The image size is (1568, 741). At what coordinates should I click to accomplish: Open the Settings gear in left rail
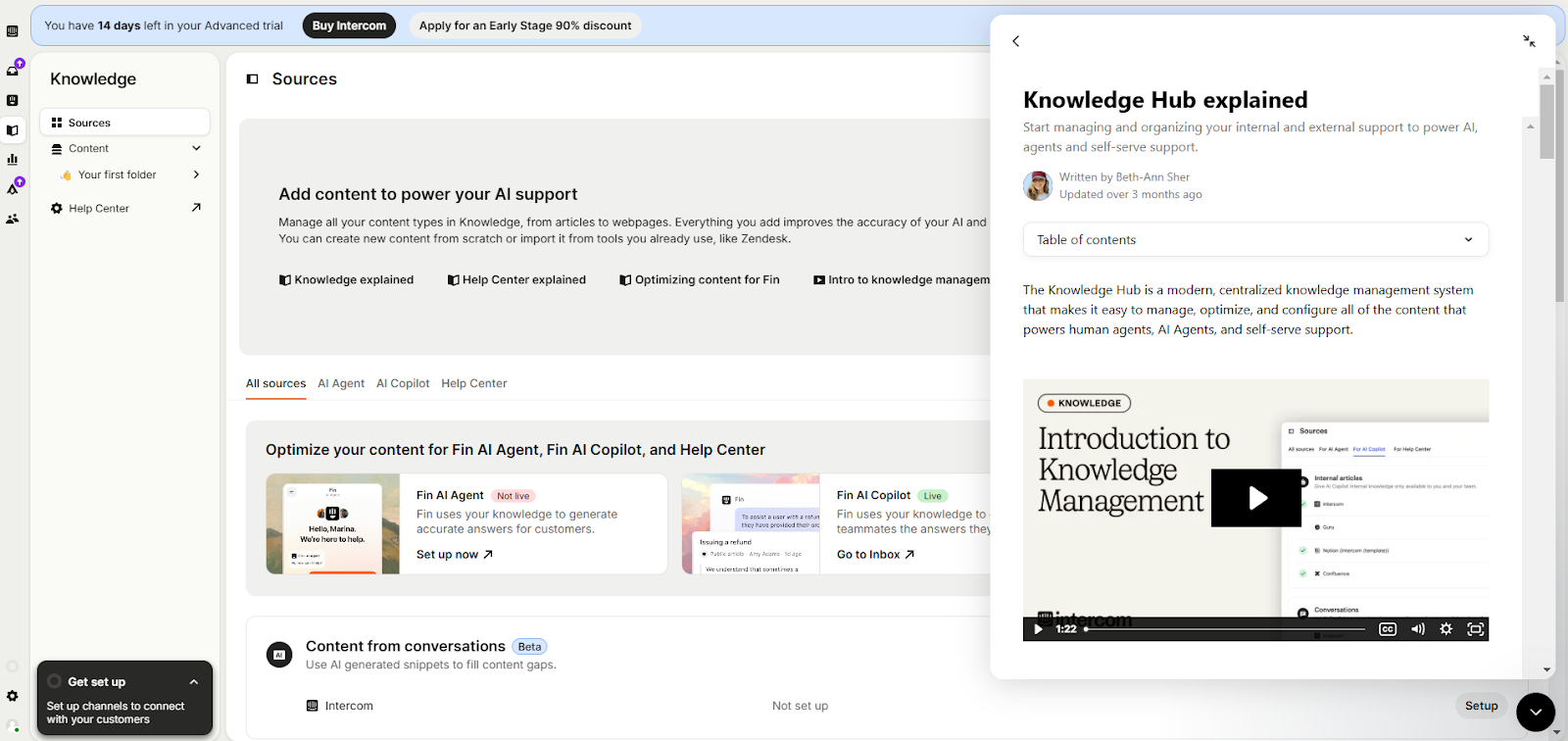12,696
